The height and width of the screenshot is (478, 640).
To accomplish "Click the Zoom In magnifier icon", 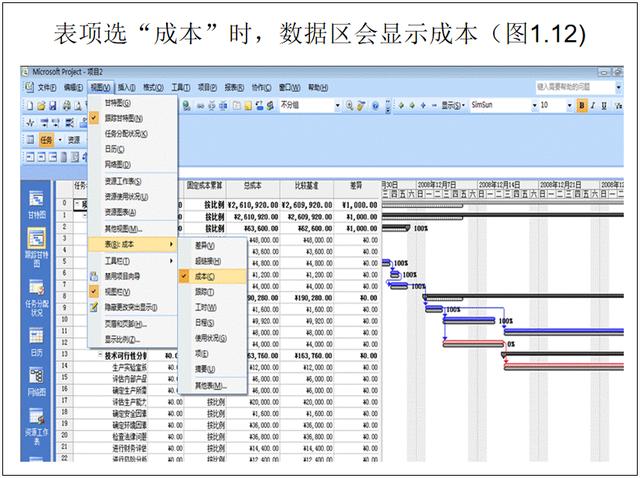I will coord(349,106).
